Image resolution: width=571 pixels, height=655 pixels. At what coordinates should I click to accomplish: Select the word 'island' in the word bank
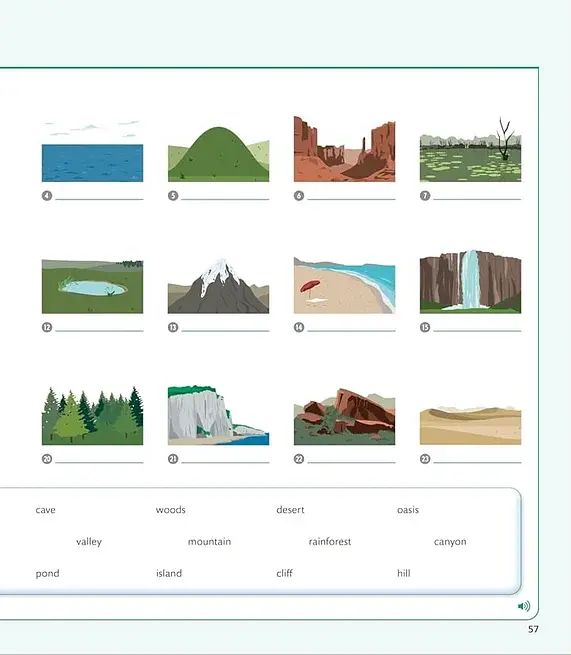pos(169,573)
